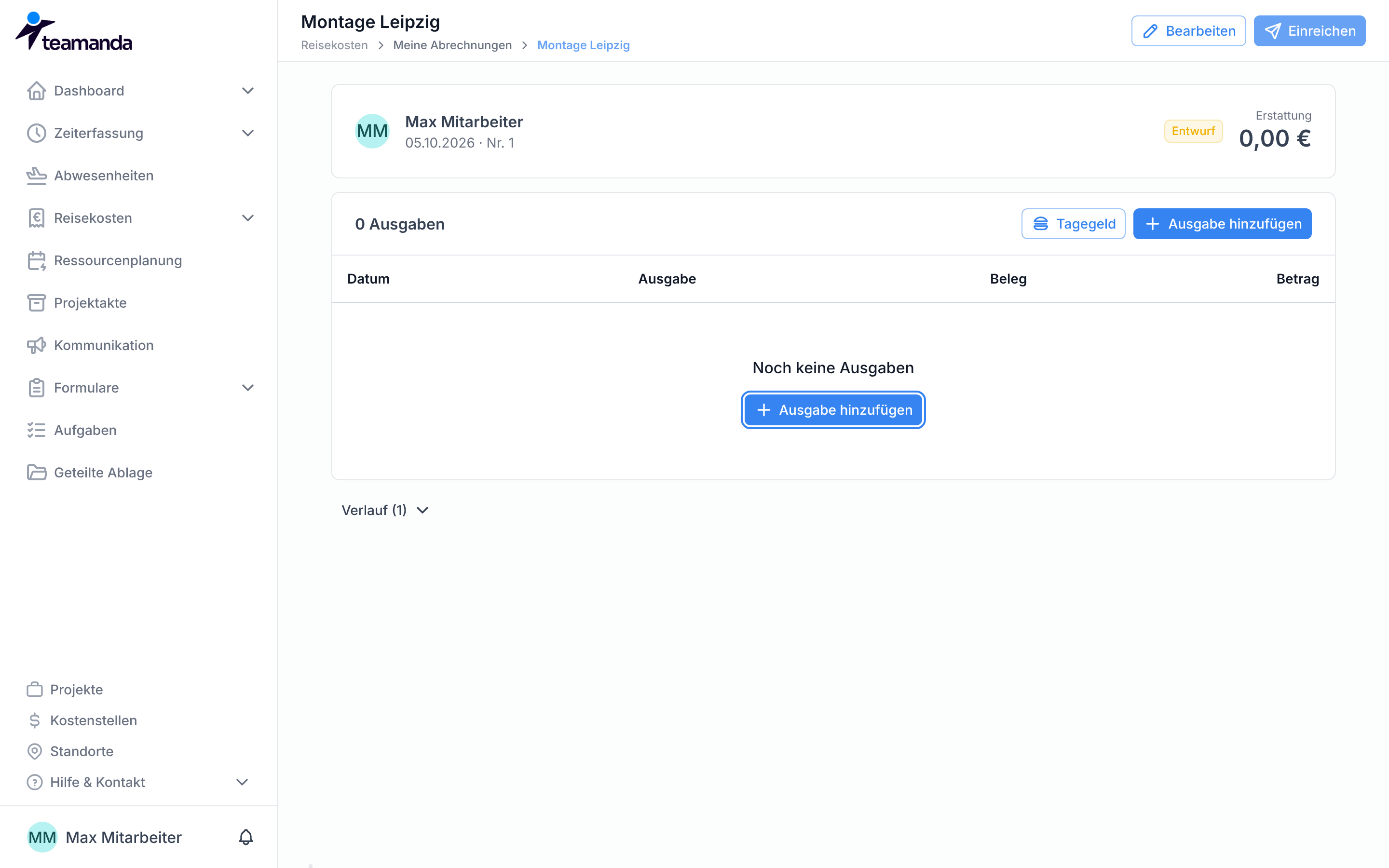Click the Geteilte Ablage folder icon
Screen dimensions: 1389x868
pos(37,473)
